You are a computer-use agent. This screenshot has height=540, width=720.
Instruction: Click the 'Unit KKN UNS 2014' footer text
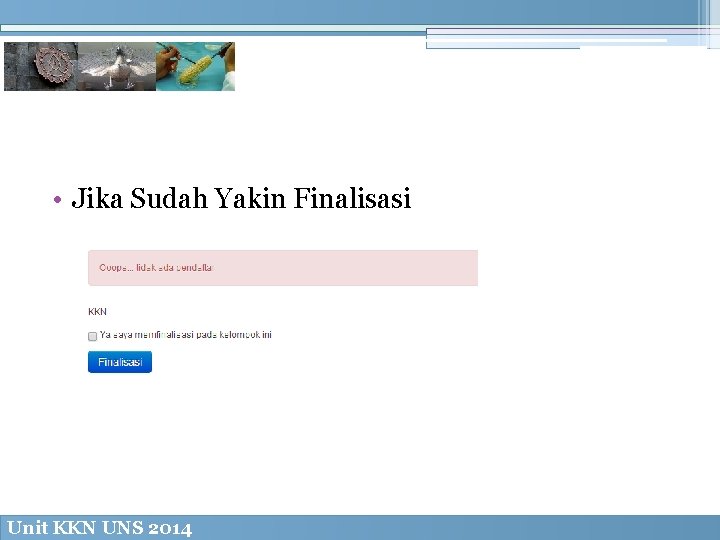coord(99,528)
